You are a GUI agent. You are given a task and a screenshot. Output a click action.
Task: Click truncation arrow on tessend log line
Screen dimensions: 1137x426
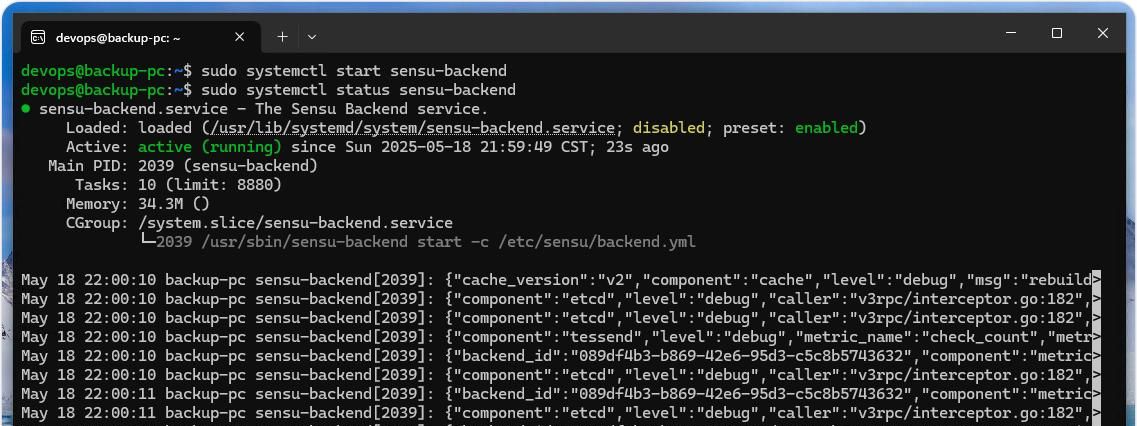(1096, 337)
